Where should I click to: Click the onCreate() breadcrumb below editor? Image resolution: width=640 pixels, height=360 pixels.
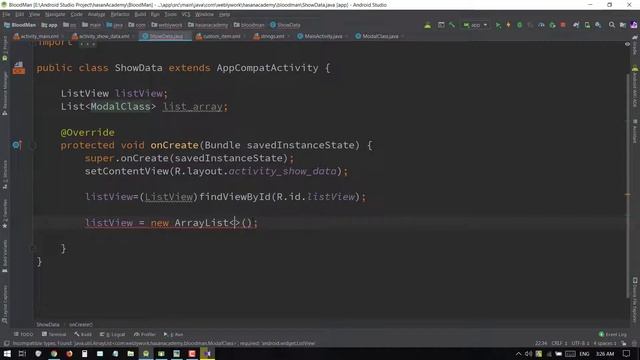[x=81, y=325]
